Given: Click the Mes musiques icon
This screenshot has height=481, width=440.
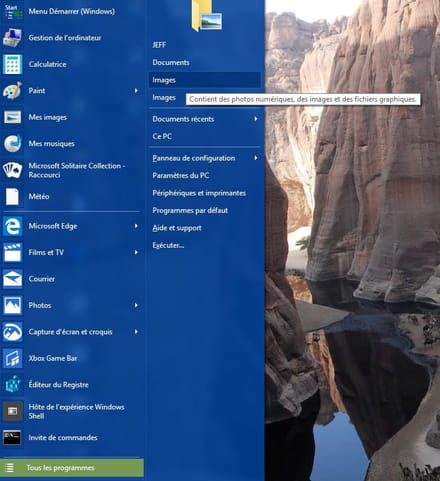Looking at the screenshot, I should 13,143.
